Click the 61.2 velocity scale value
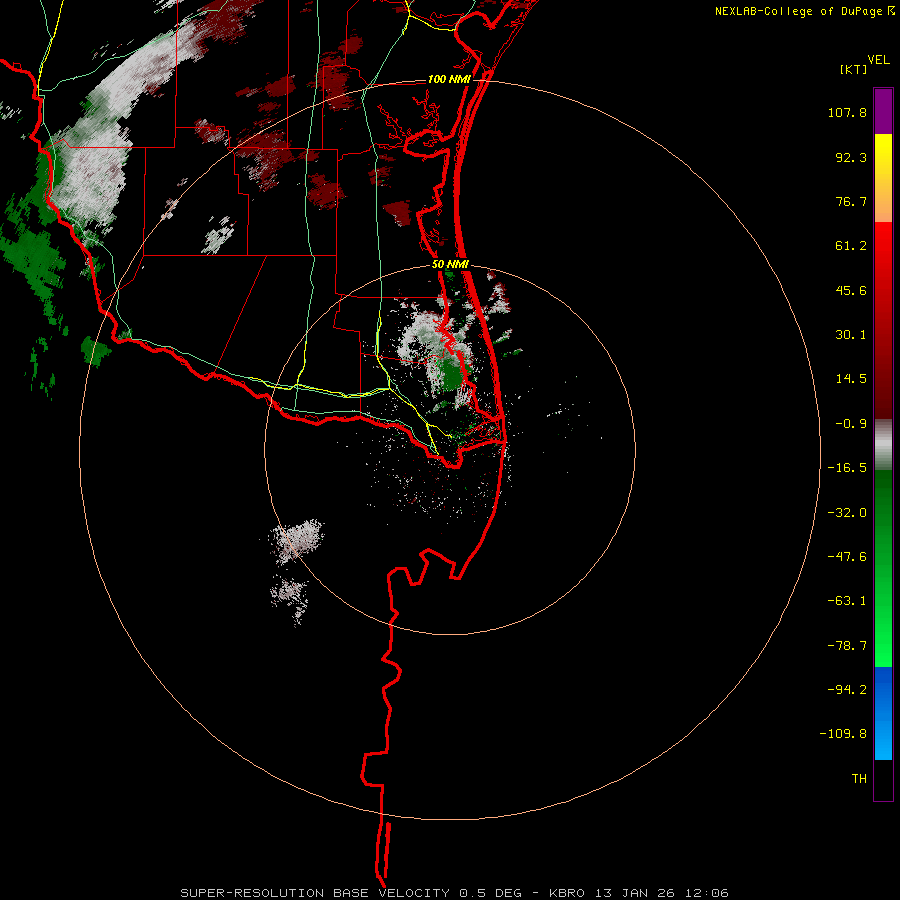The height and width of the screenshot is (900, 900). [x=851, y=246]
